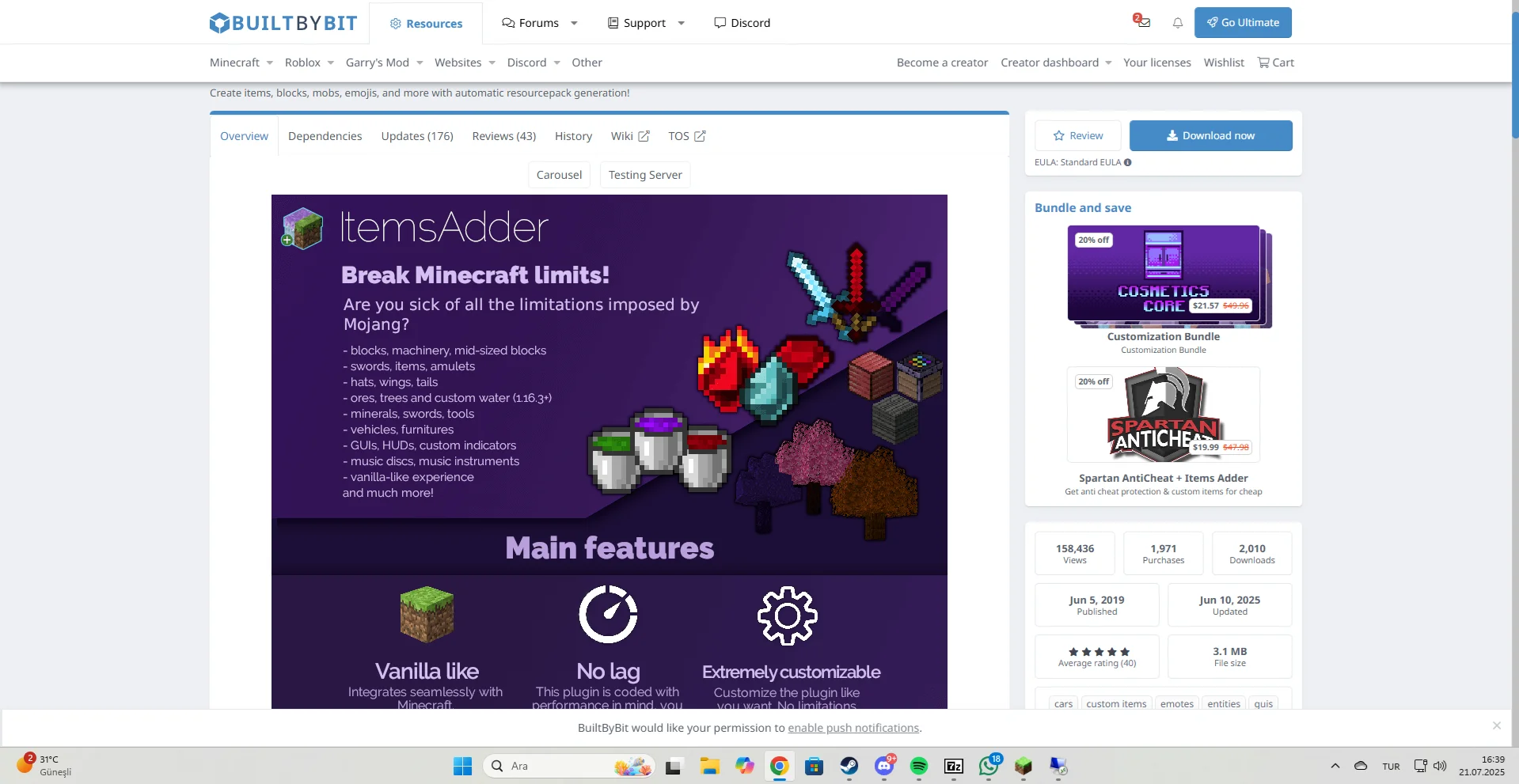Open the network tray icon
Screen dimensions: 1519x784
[1421, 766]
